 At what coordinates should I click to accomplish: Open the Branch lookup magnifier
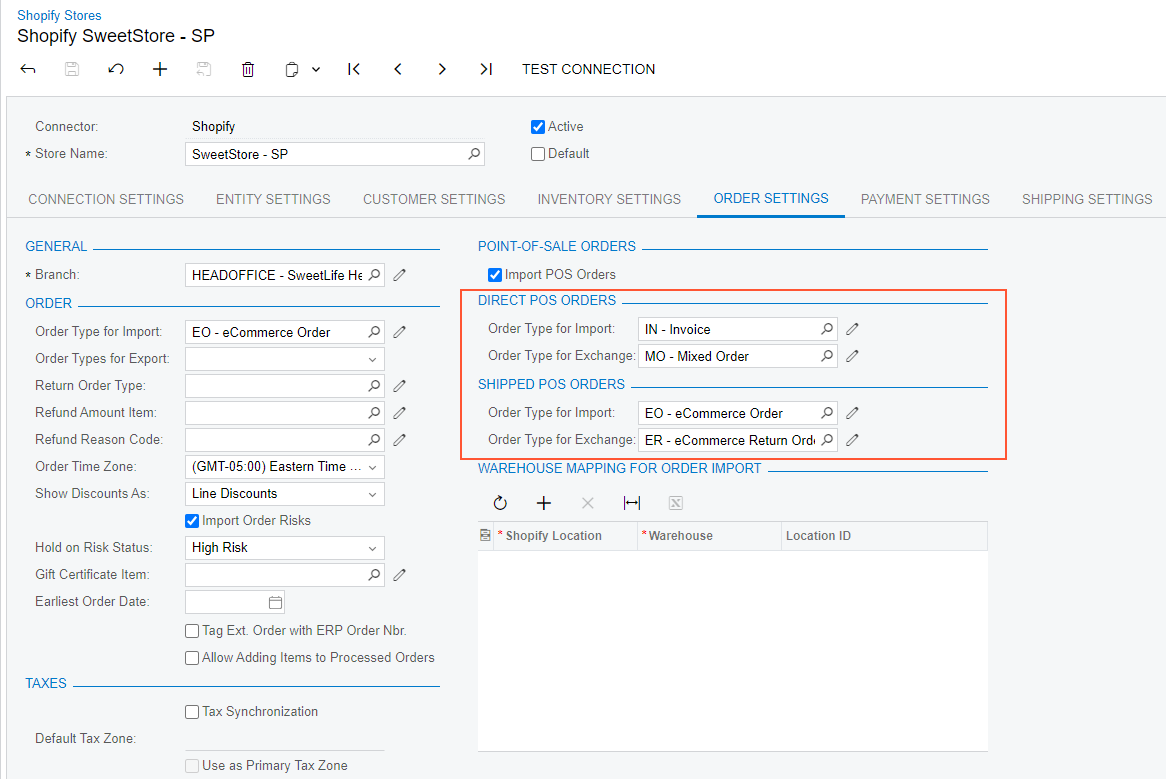coord(374,275)
